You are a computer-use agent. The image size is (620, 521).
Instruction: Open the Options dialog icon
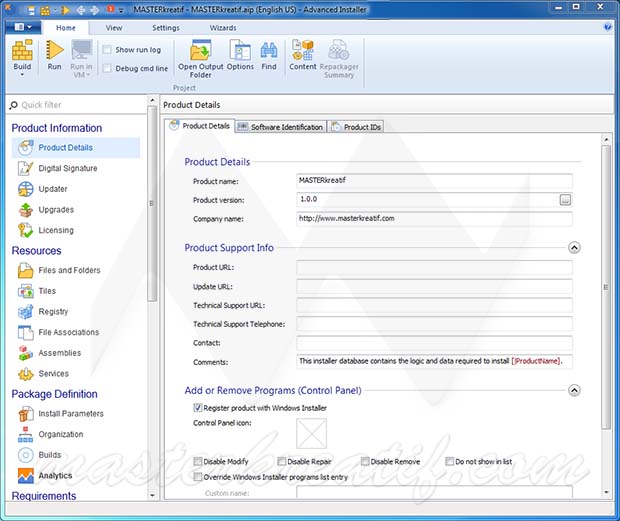pos(240,55)
